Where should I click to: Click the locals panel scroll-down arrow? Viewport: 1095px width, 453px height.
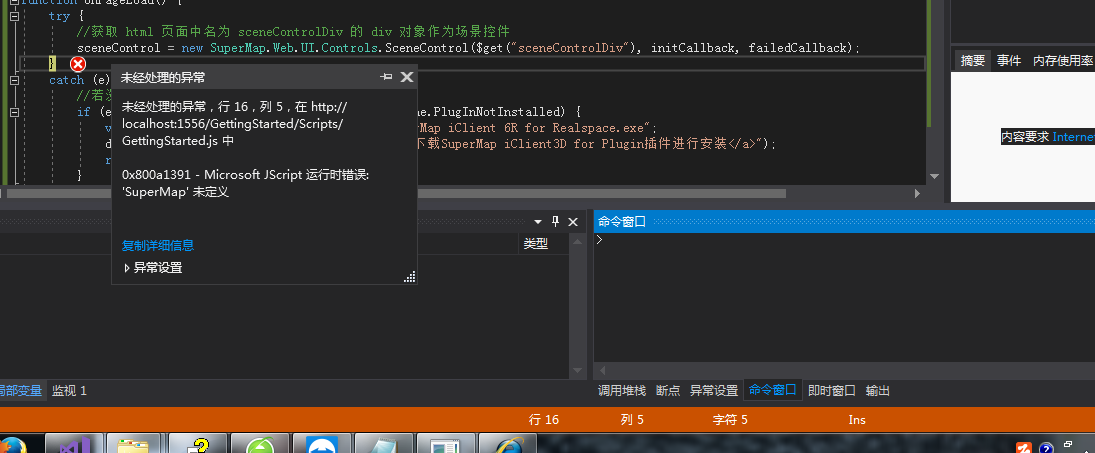[x=578, y=371]
